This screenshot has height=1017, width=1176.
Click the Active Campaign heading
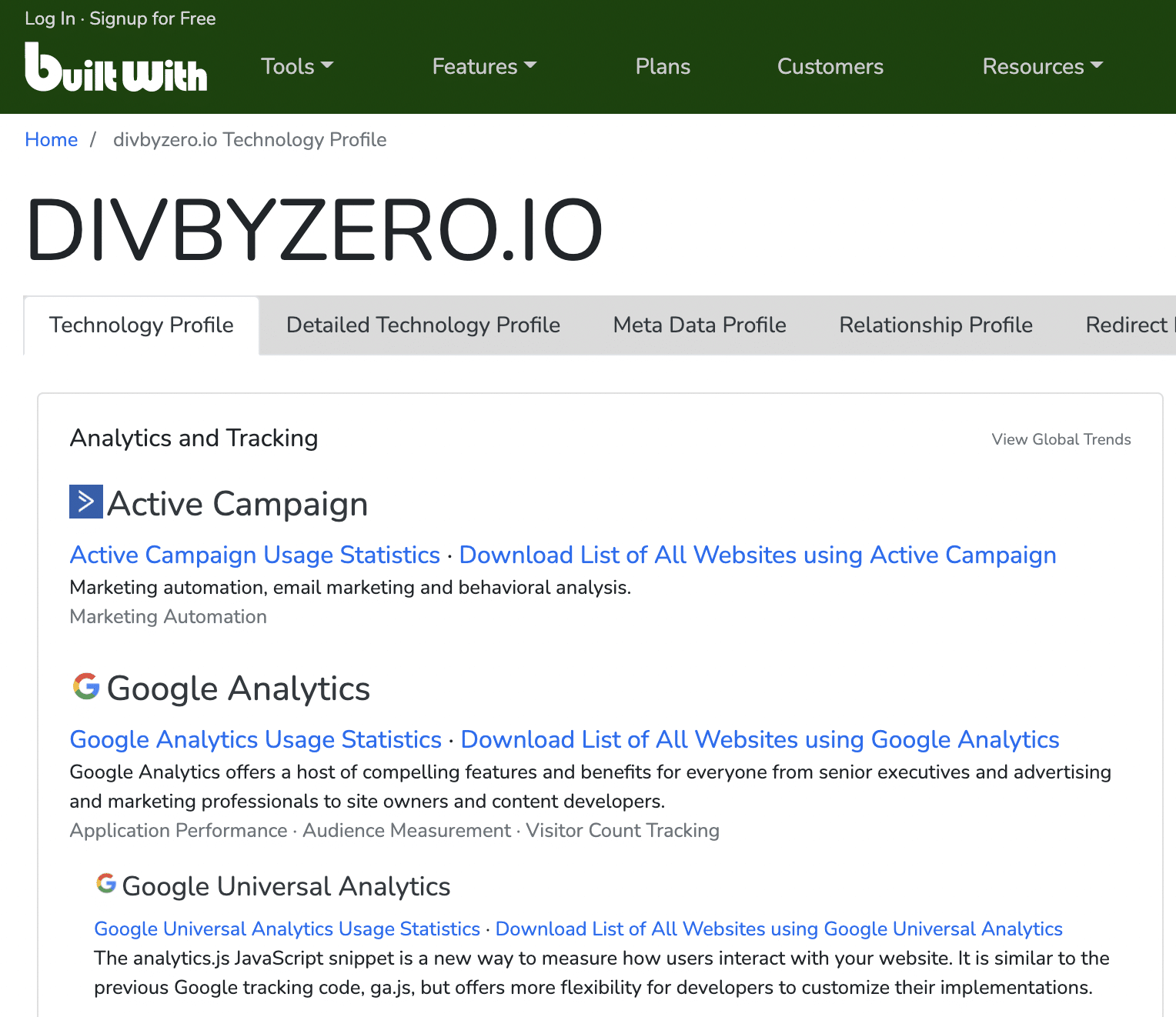(x=237, y=504)
